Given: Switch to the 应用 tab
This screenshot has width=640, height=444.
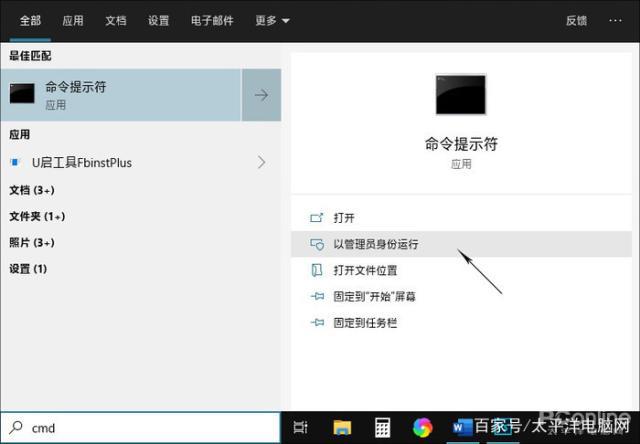Looking at the screenshot, I should (73, 20).
